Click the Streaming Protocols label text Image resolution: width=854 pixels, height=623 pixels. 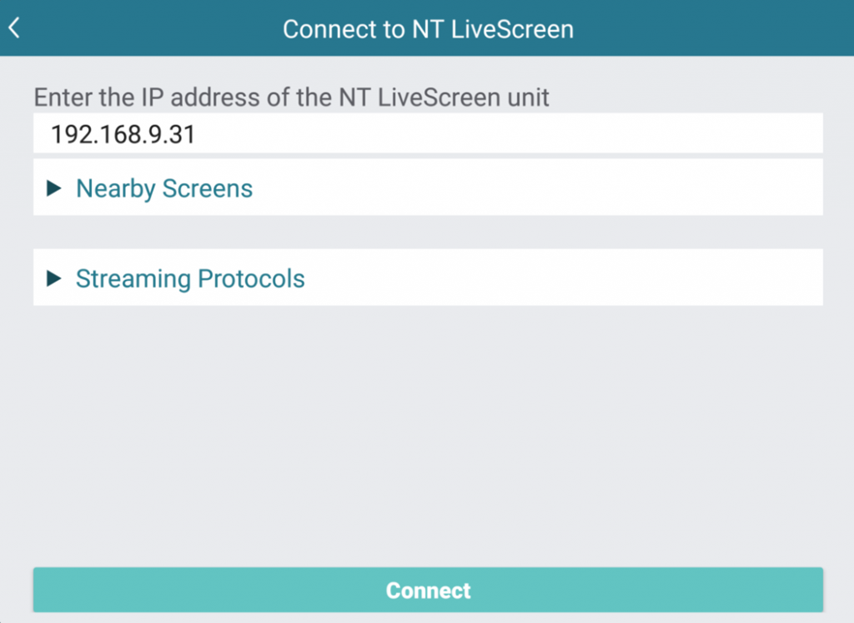click(x=190, y=279)
